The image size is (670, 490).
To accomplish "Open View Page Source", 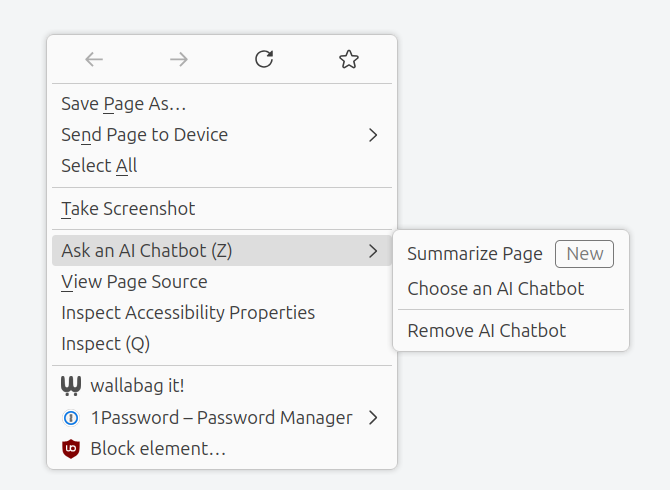I will 134,282.
